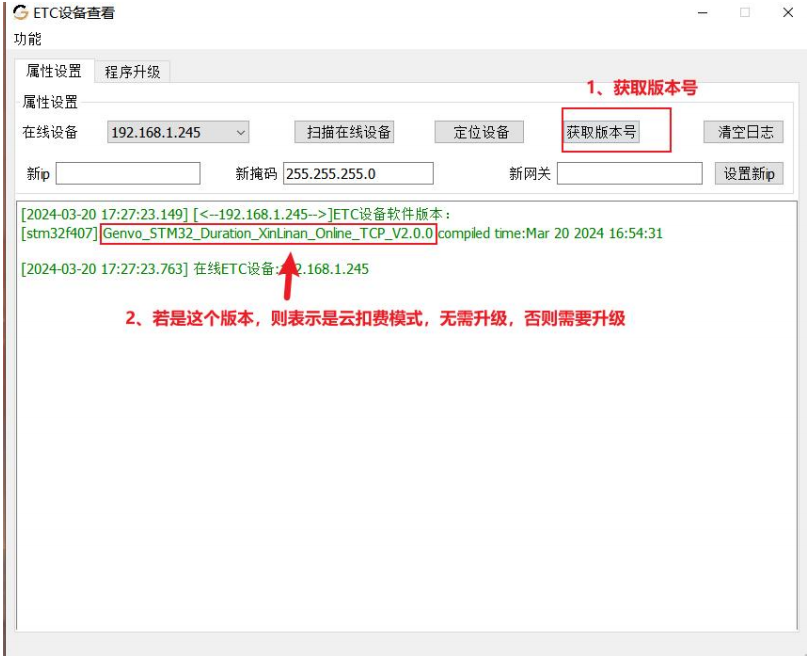Click the log timestamp [2024-03-20 17:27:23.149]
Viewport: 809px width, 656px height.
click(104, 214)
